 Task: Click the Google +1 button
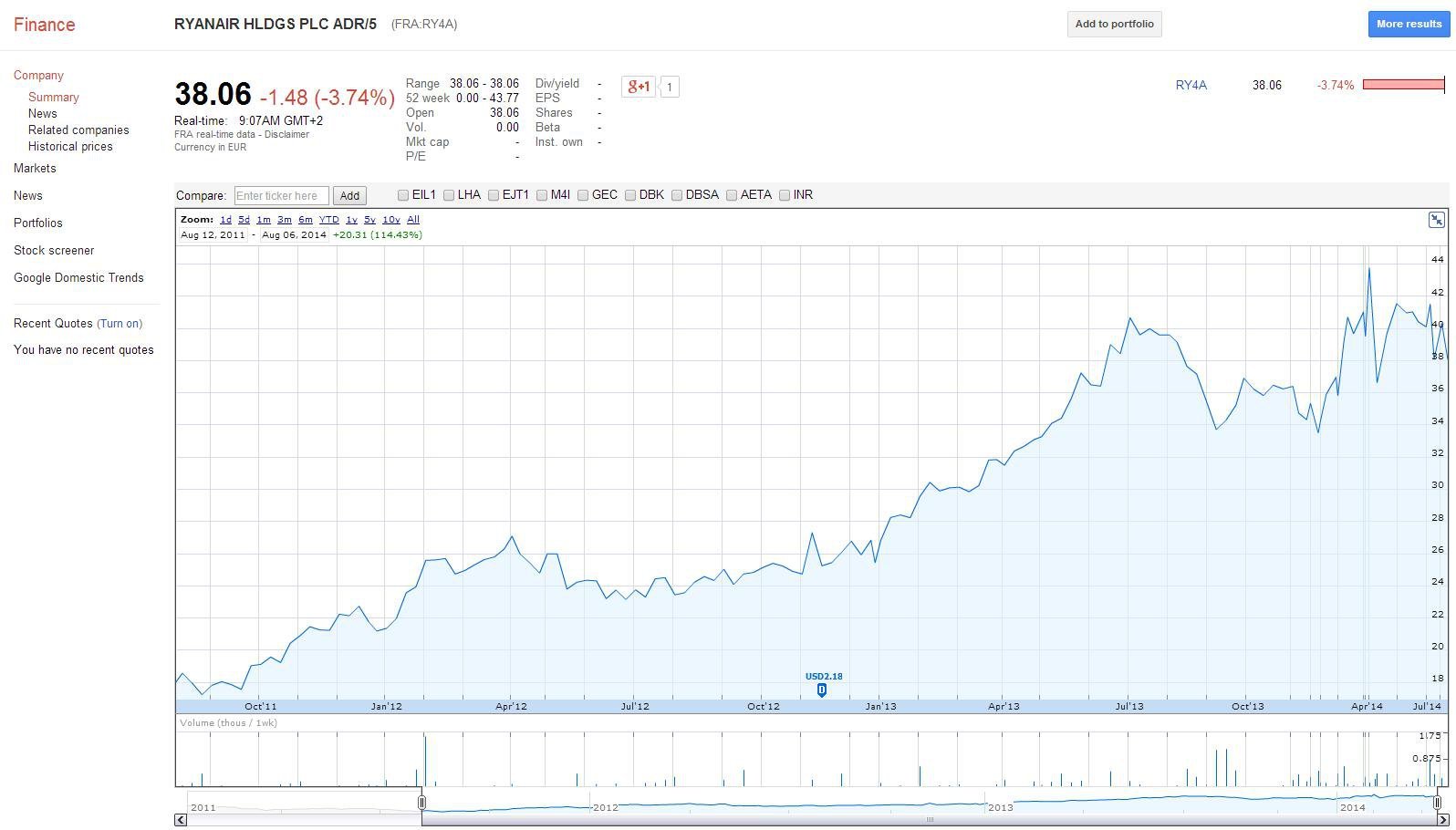pos(638,87)
